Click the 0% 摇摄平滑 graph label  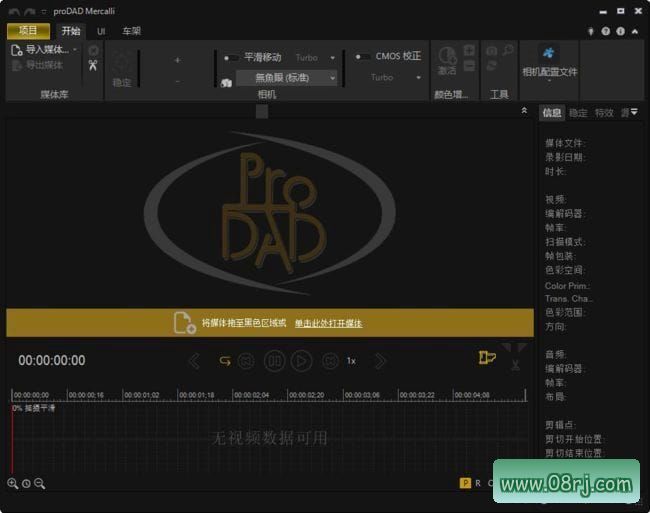tap(33, 408)
